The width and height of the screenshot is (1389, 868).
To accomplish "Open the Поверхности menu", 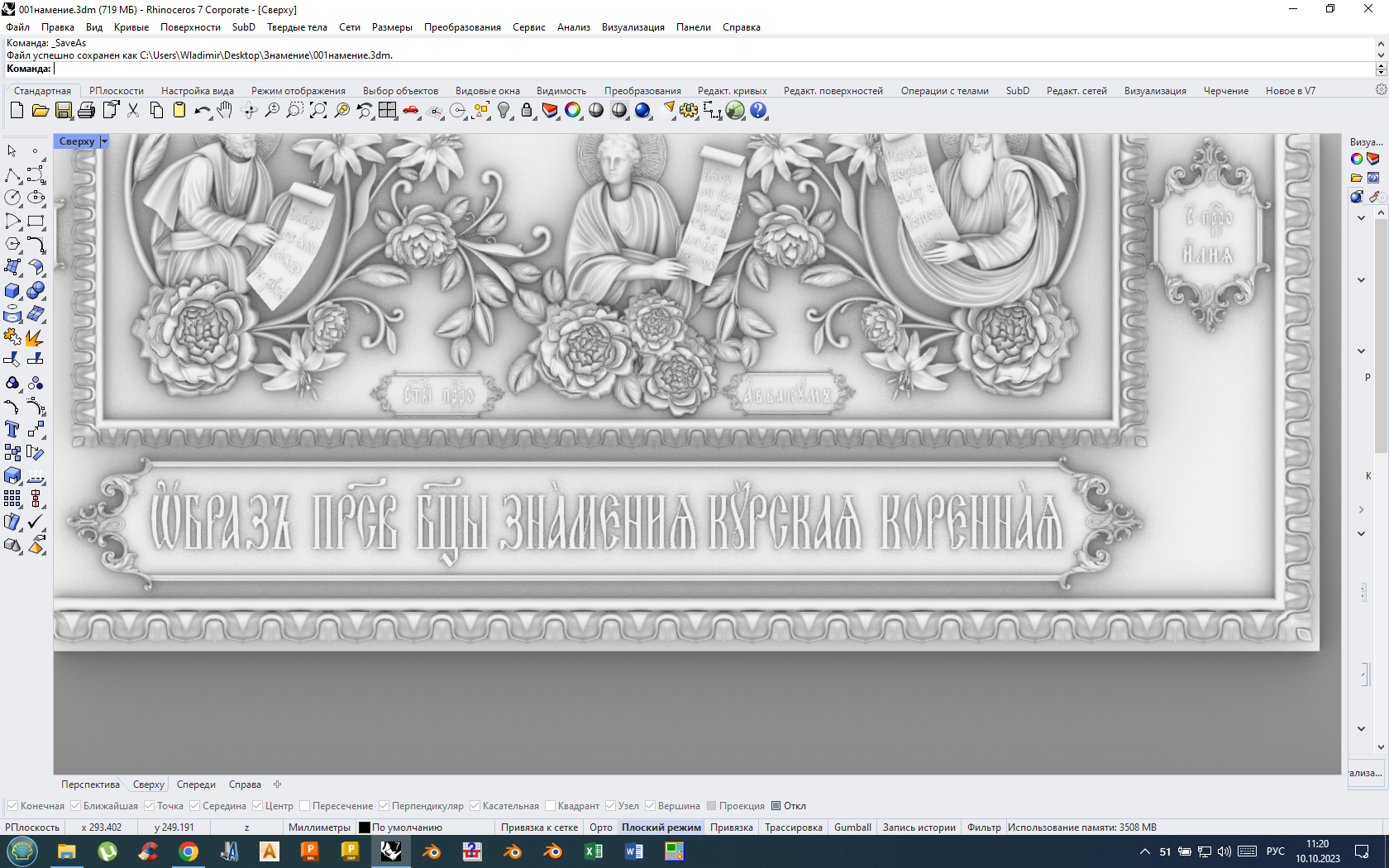I will point(190,27).
